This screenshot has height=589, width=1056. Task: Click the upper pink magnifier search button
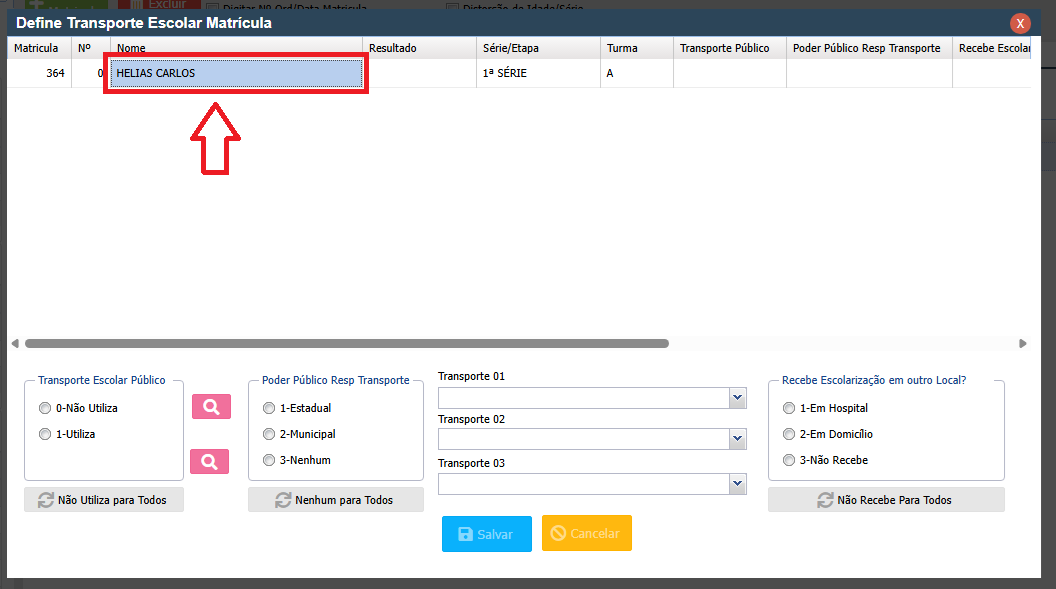tap(210, 407)
